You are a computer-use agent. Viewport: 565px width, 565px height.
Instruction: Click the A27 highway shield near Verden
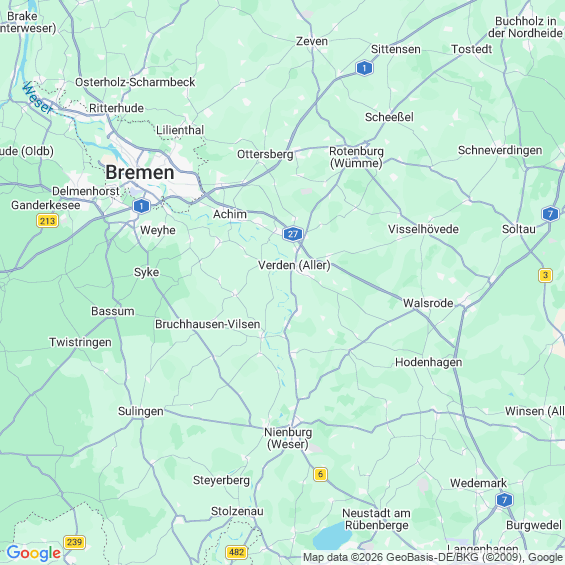coord(293,234)
